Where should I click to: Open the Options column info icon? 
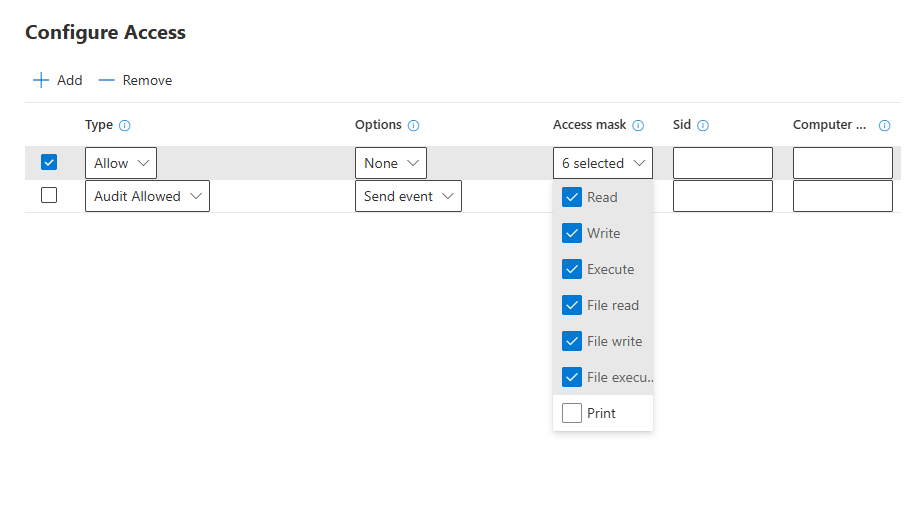click(x=414, y=125)
